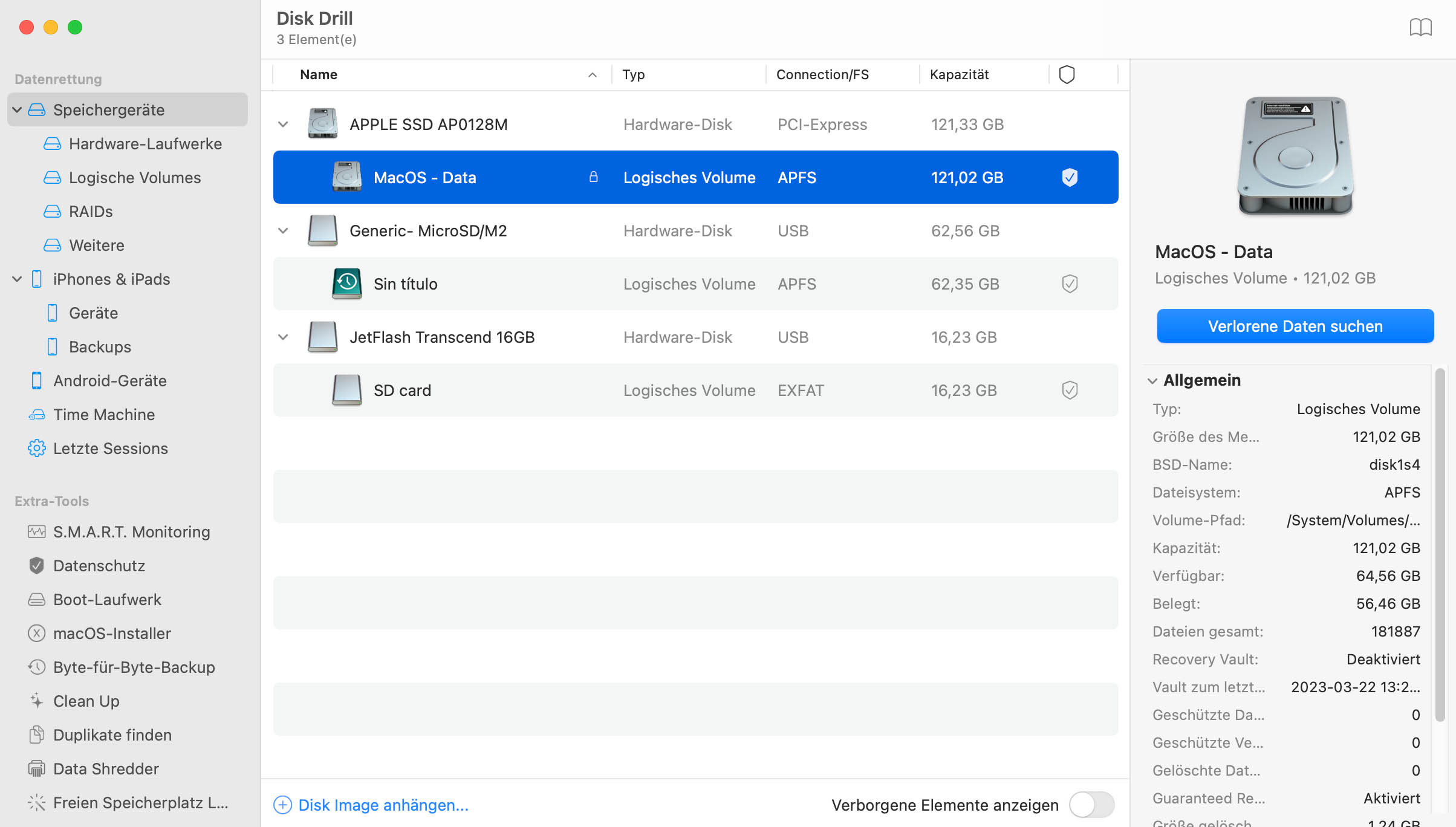The width and height of the screenshot is (1456, 827).
Task: Select the JetFlash Transcend 16GB disk name
Action: tap(442, 337)
